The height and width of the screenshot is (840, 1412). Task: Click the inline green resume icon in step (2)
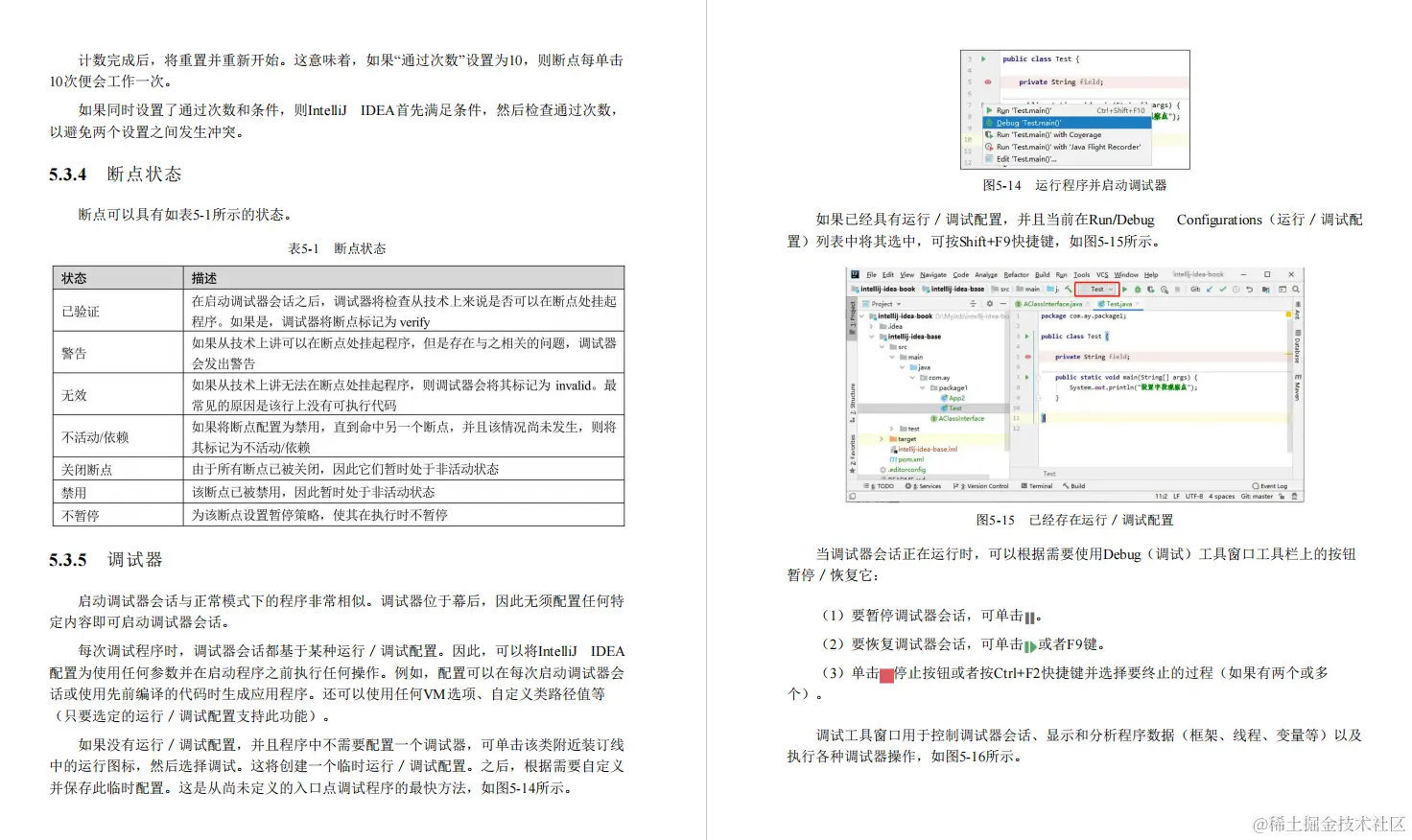point(1030,646)
